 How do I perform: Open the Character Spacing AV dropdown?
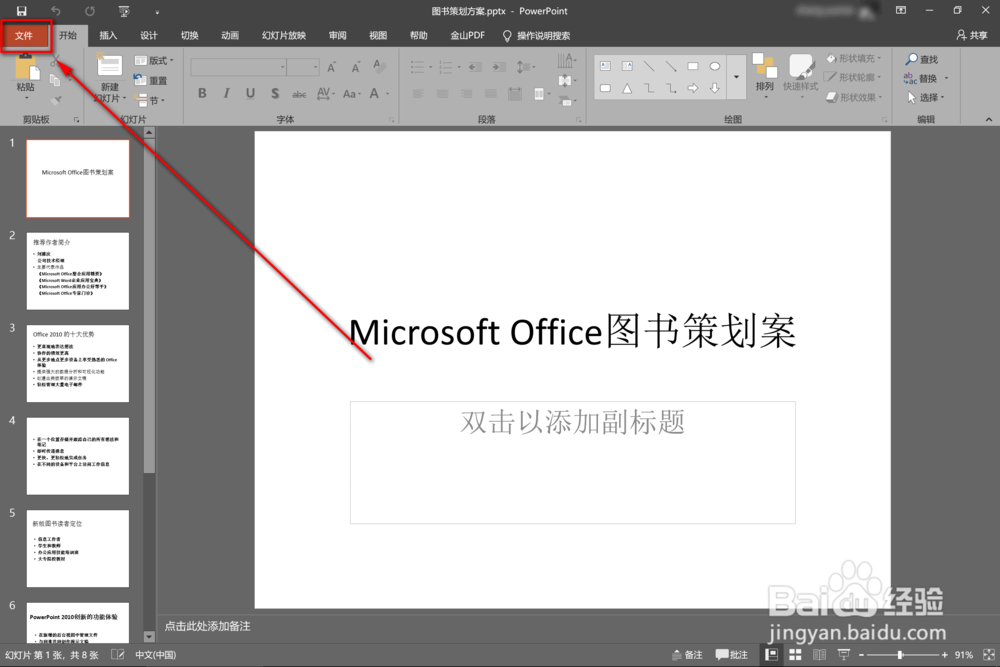(325, 94)
